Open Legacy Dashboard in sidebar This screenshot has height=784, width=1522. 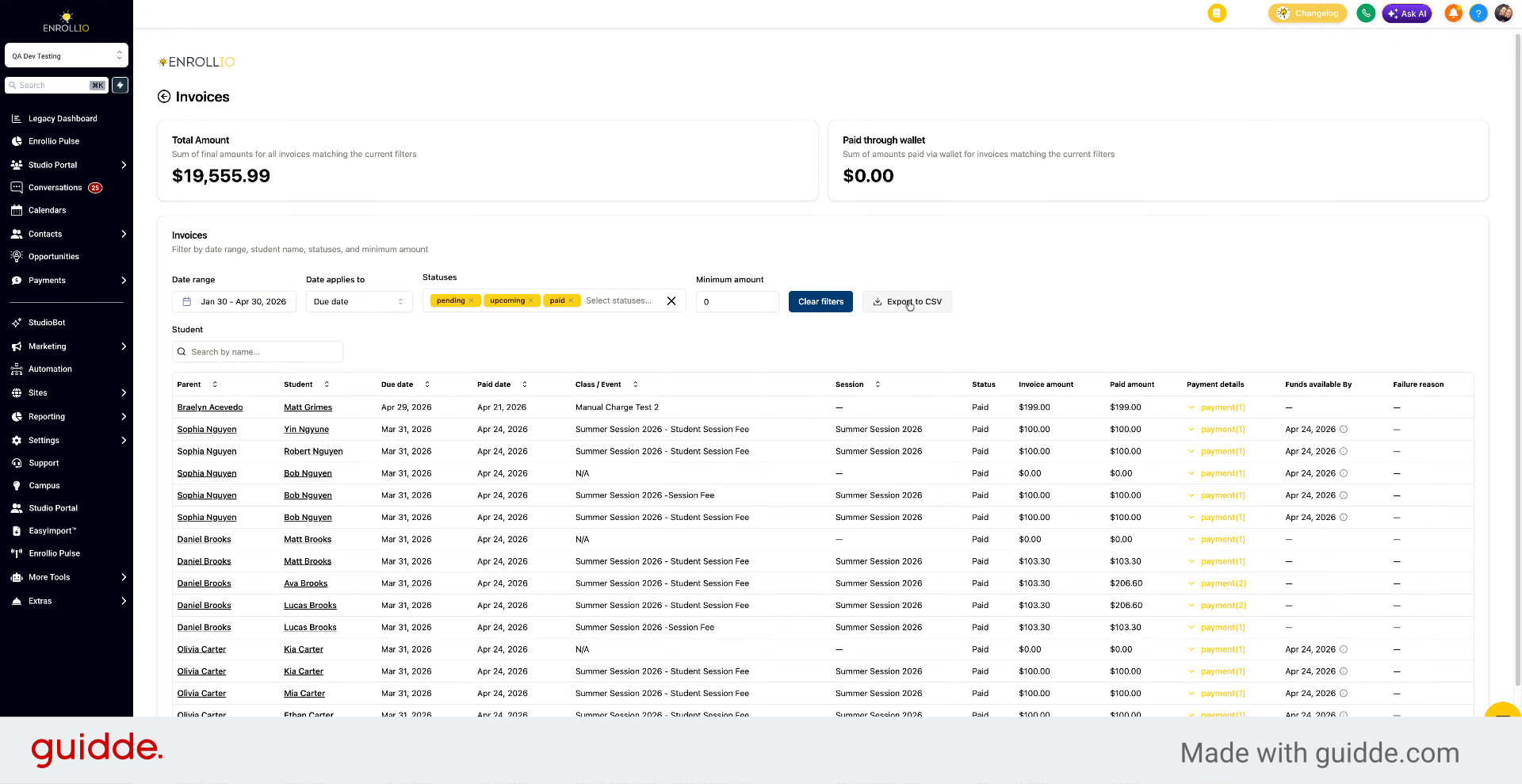(x=63, y=119)
